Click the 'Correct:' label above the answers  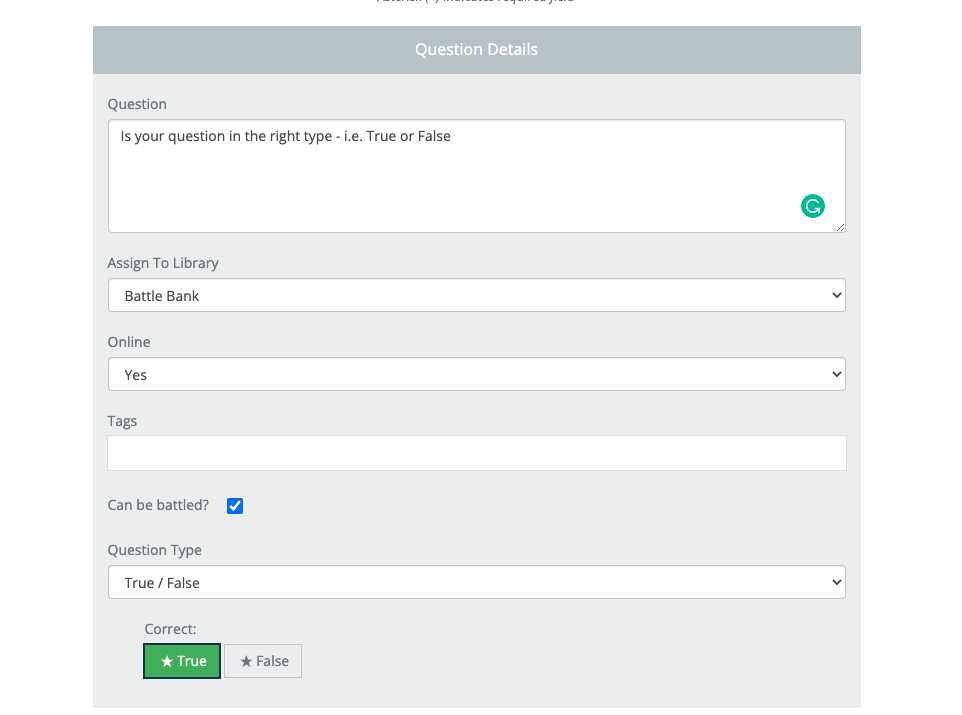(171, 629)
